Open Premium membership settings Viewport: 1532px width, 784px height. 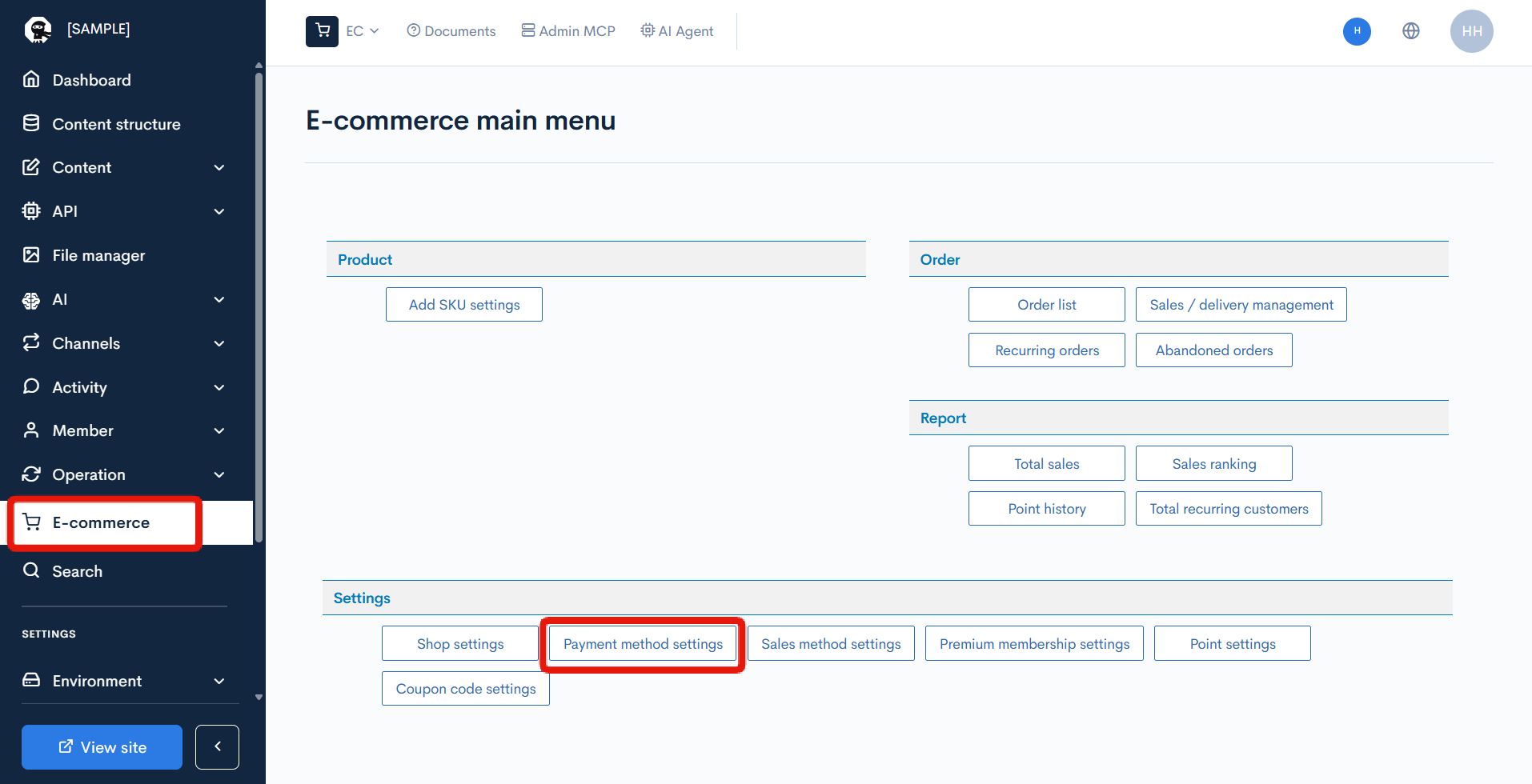pyautogui.click(x=1034, y=644)
